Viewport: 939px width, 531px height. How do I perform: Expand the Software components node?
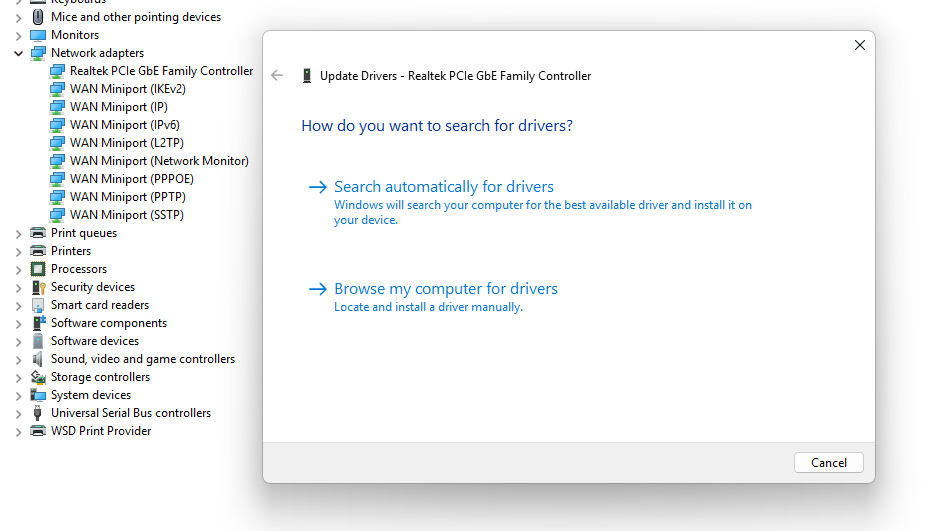pos(18,323)
